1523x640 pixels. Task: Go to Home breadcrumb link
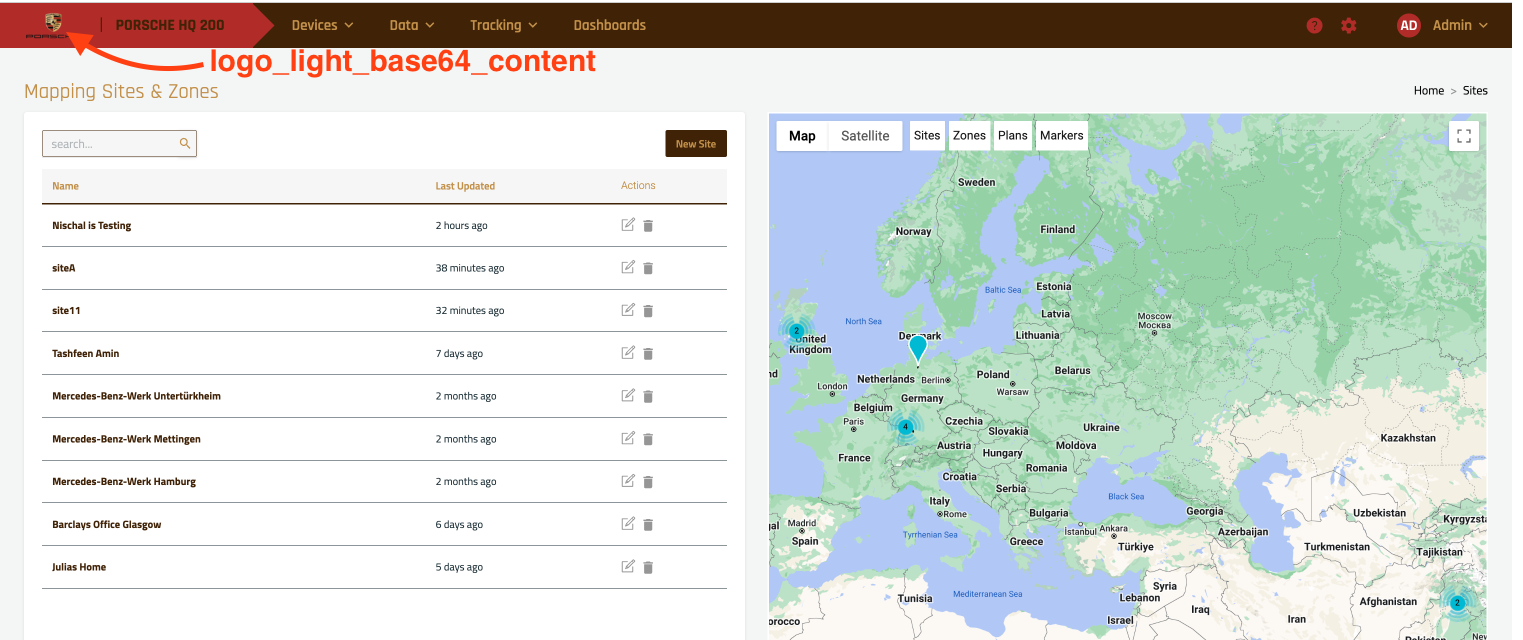pyautogui.click(x=1428, y=90)
